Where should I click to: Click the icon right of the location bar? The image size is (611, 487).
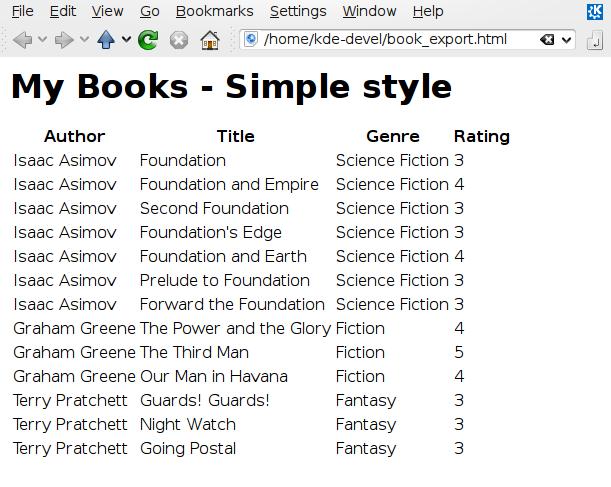point(595,40)
